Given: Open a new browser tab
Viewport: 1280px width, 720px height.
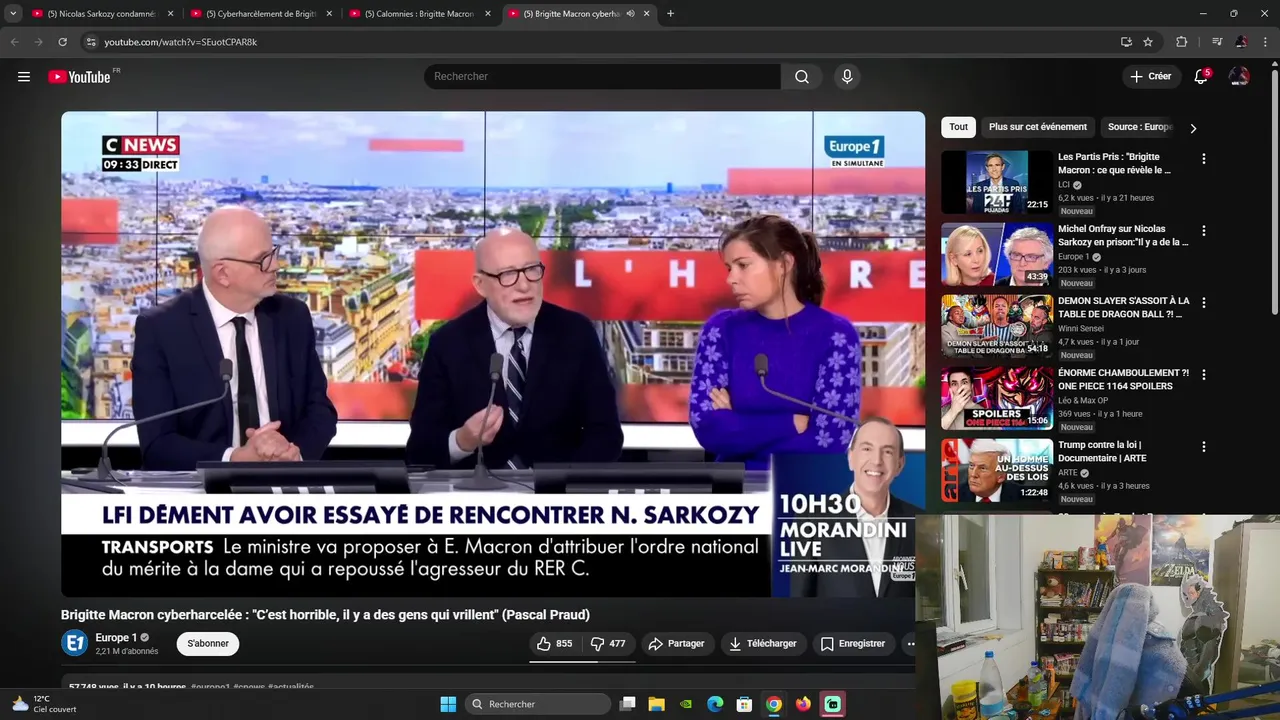Looking at the screenshot, I should 670,14.
